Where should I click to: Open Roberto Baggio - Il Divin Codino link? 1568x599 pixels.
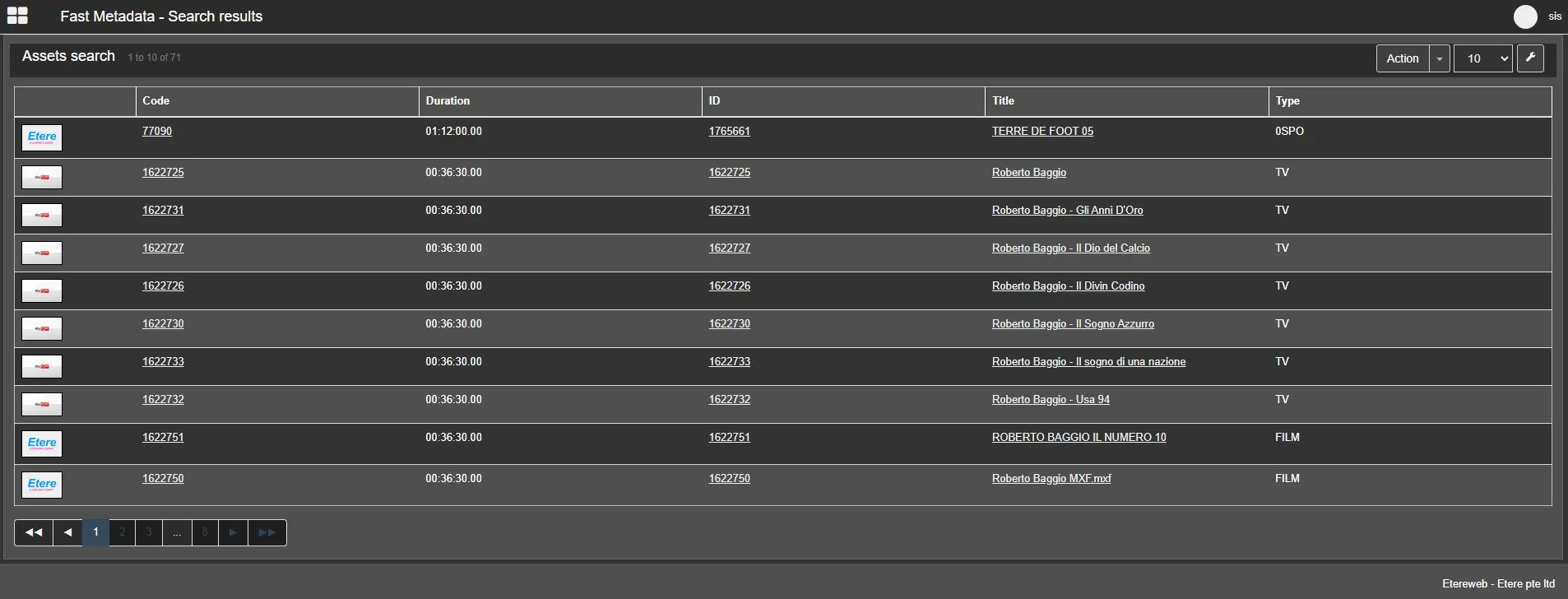tap(1068, 286)
